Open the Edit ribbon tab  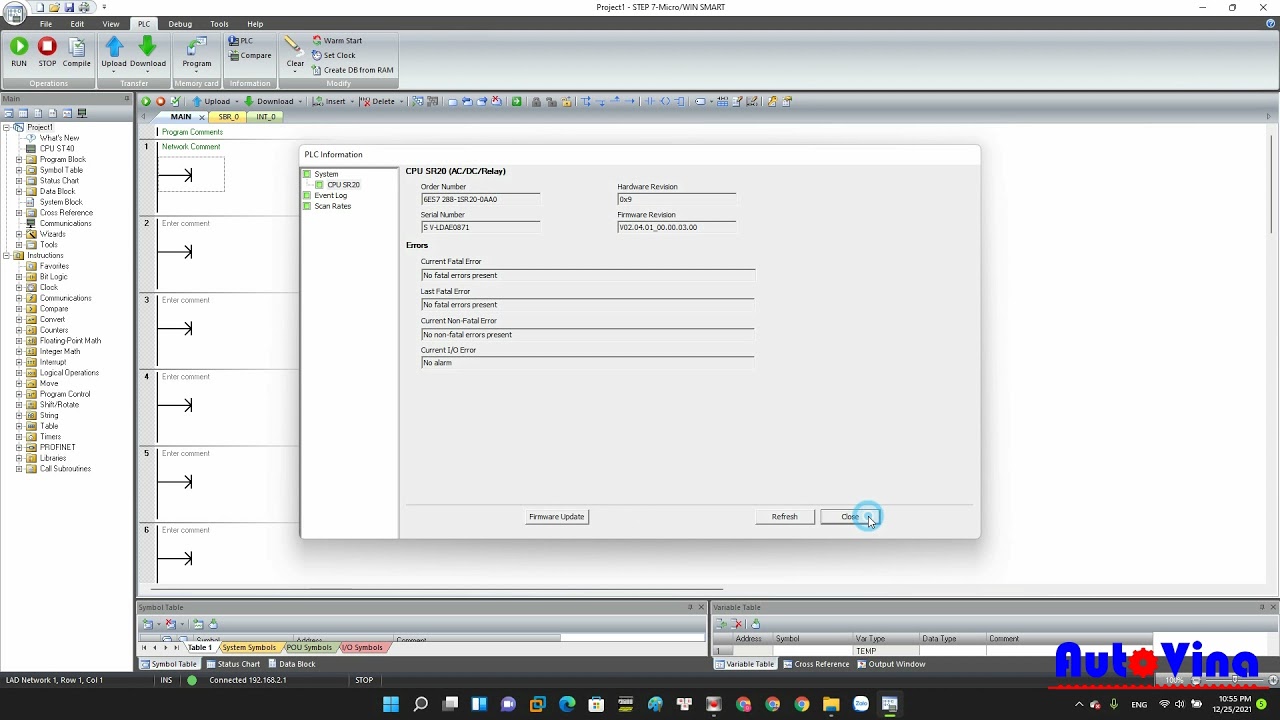click(x=77, y=24)
